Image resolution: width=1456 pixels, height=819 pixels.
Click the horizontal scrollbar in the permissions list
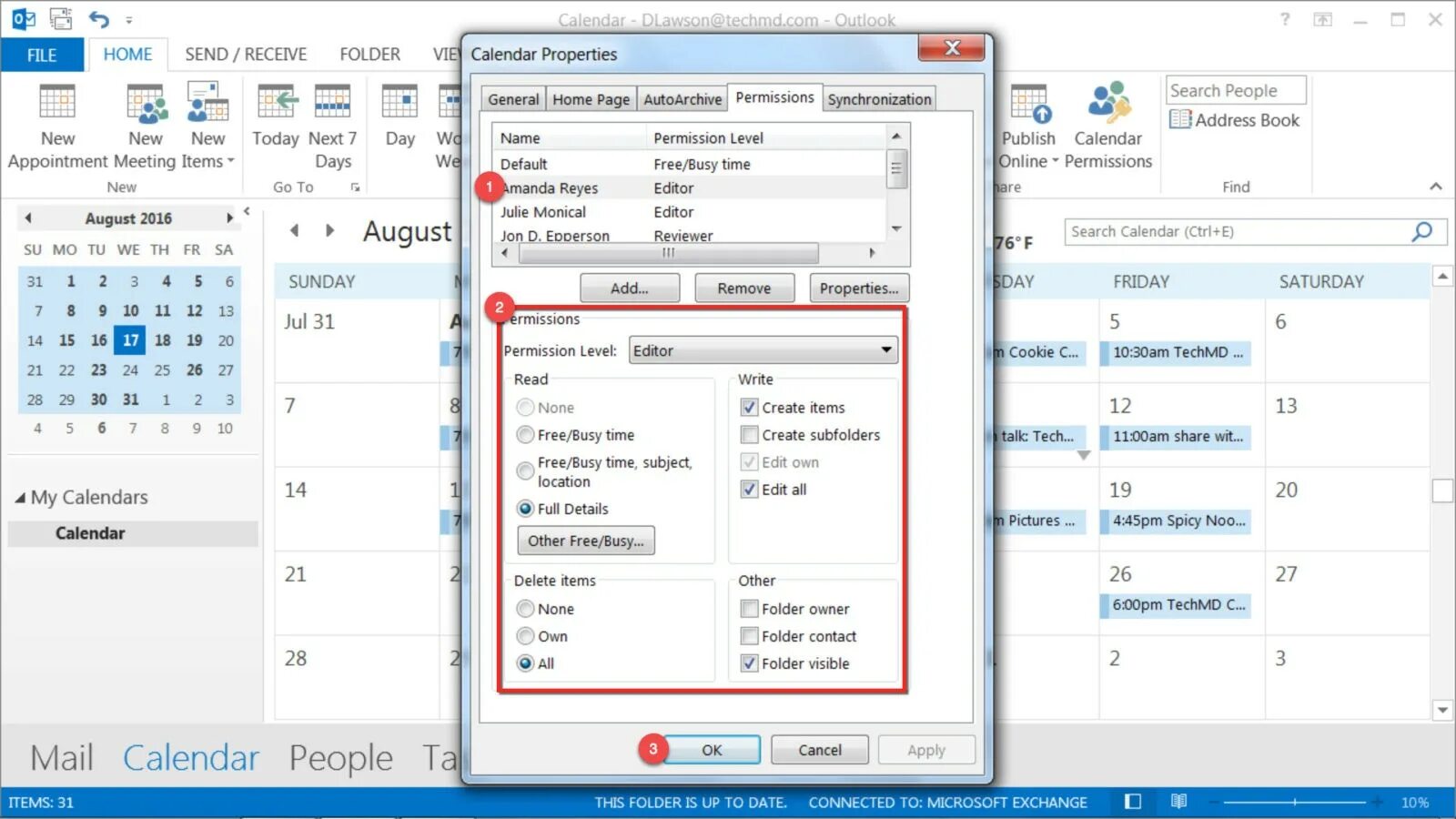pyautogui.click(x=668, y=253)
